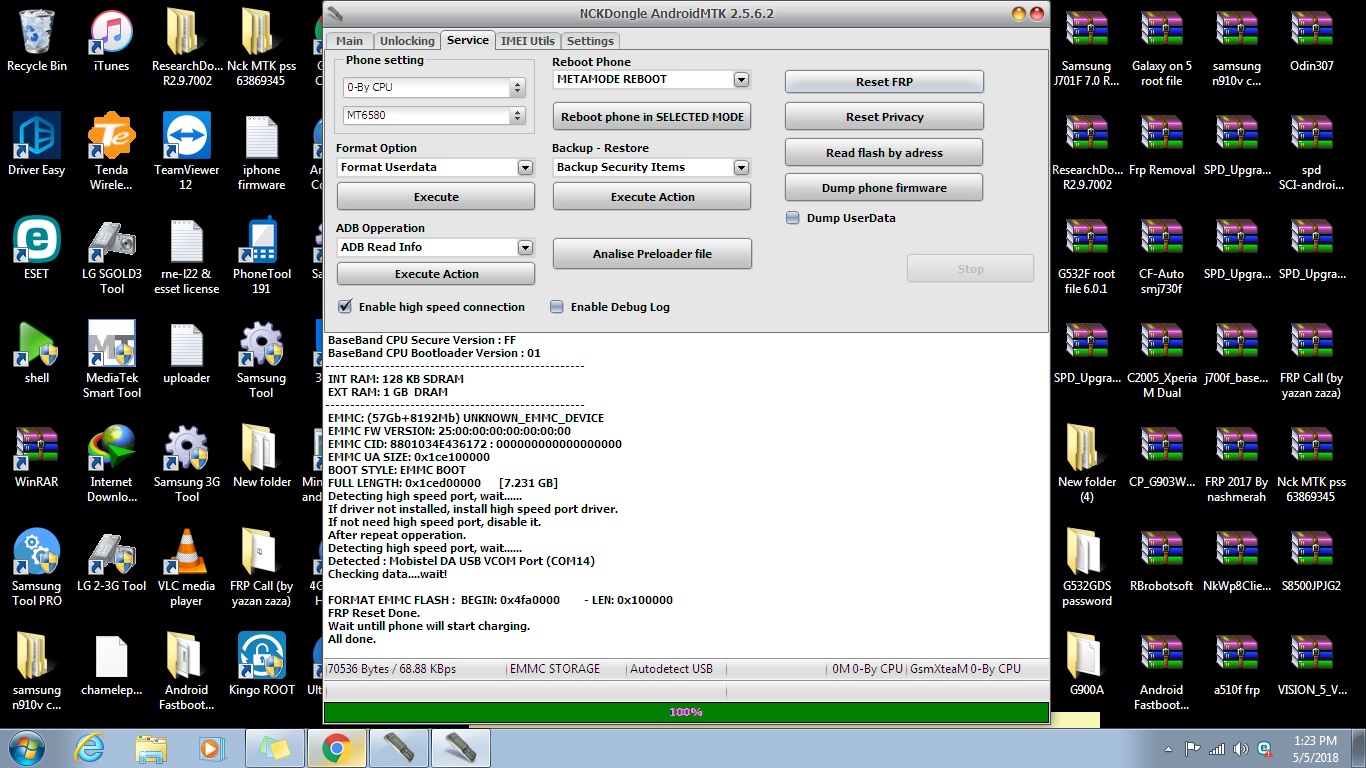Screen dimensions: 1366x768
Task: Open the volume control in system tray
Action: [x=1240, y=748]
